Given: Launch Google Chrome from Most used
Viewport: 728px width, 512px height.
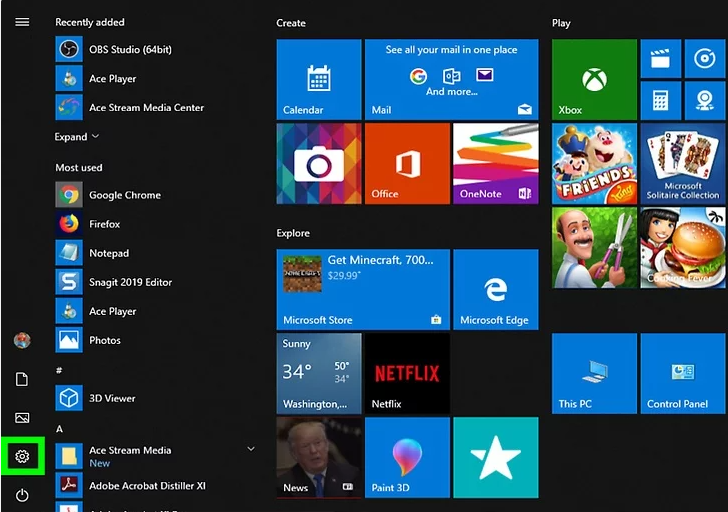Looking at the screenshot, I should 124,195.
